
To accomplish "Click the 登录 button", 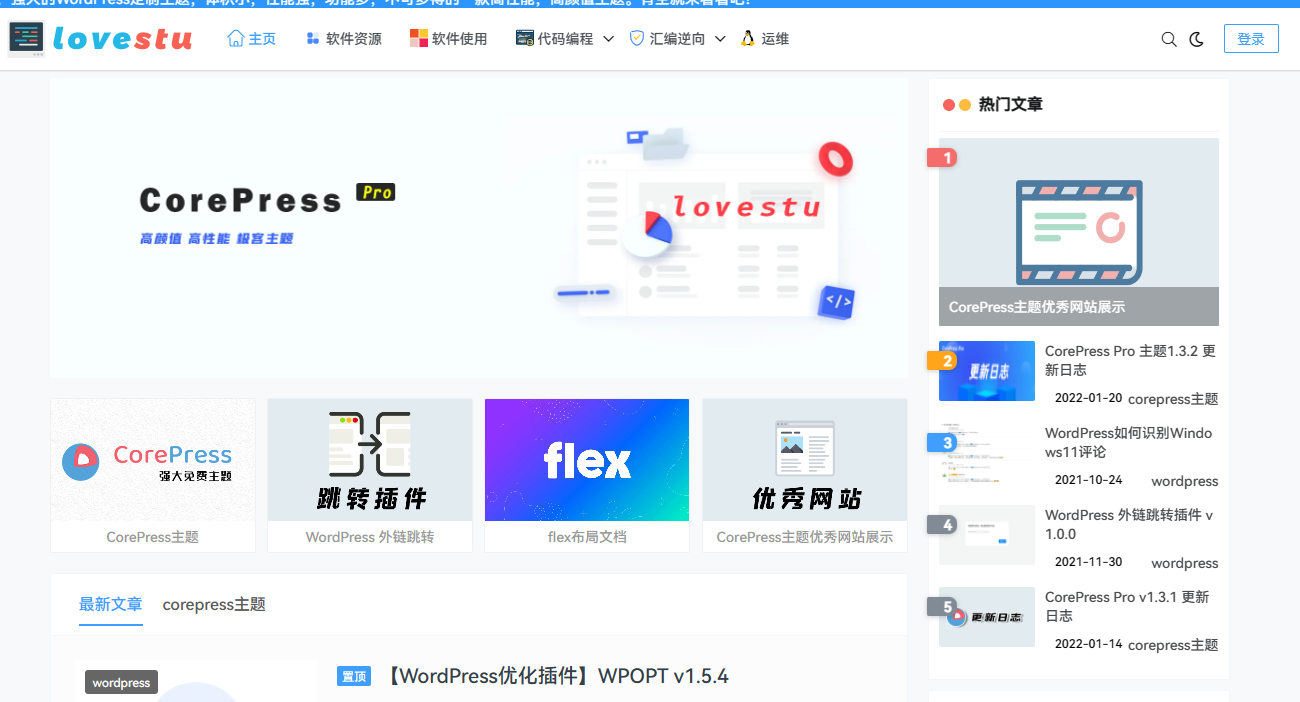I will 1251,38.
